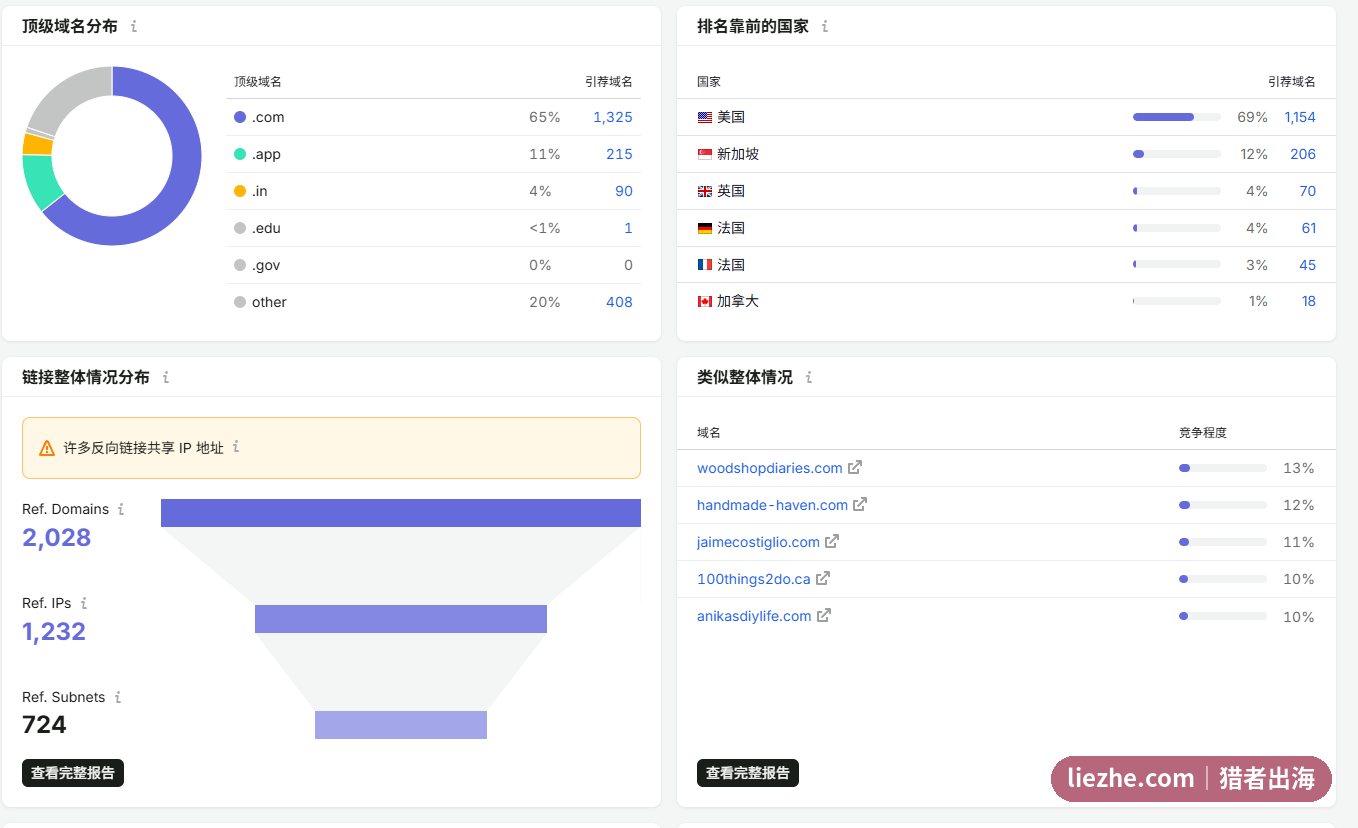The width and height of the screenshot is (1358, 828).
Task: Click info icon beside 顶级域名分布 heading
Action: coord(134,27)
